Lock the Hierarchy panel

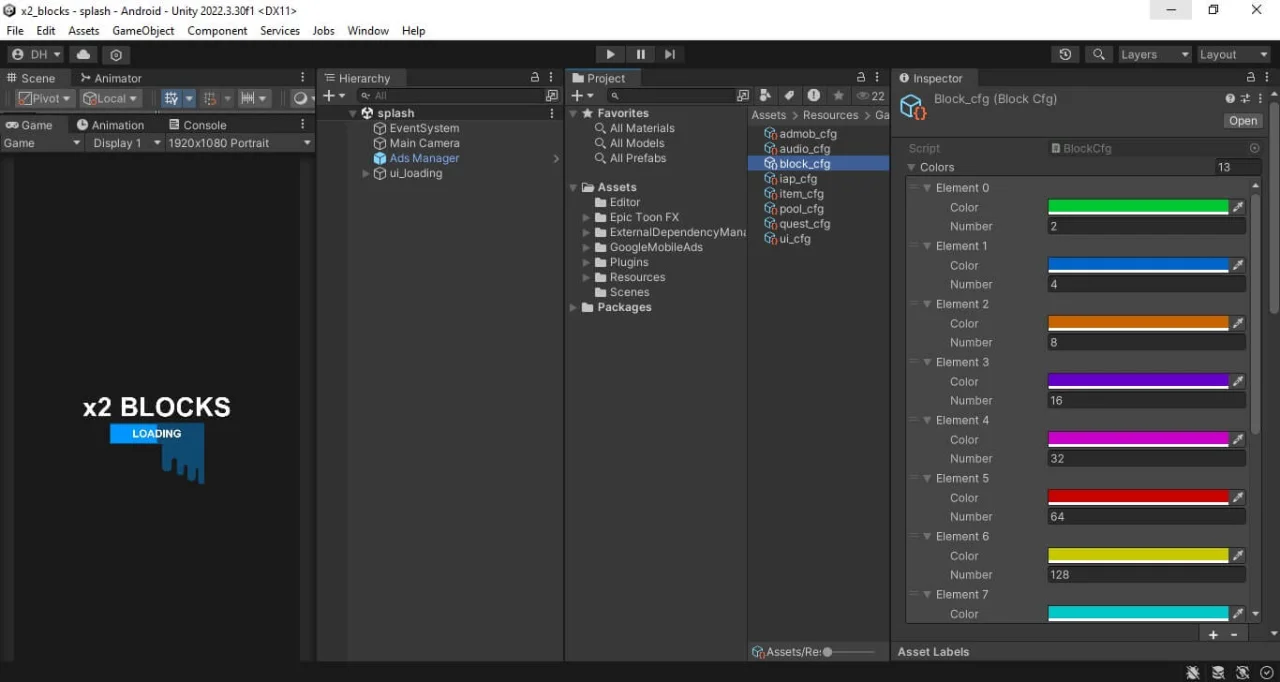pyautogui.click(x=535, y=78)
